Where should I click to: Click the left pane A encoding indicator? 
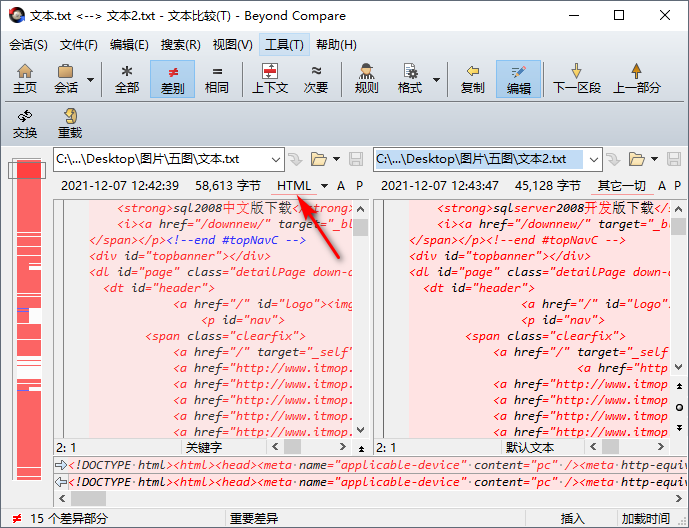click(x=341, y=186)
